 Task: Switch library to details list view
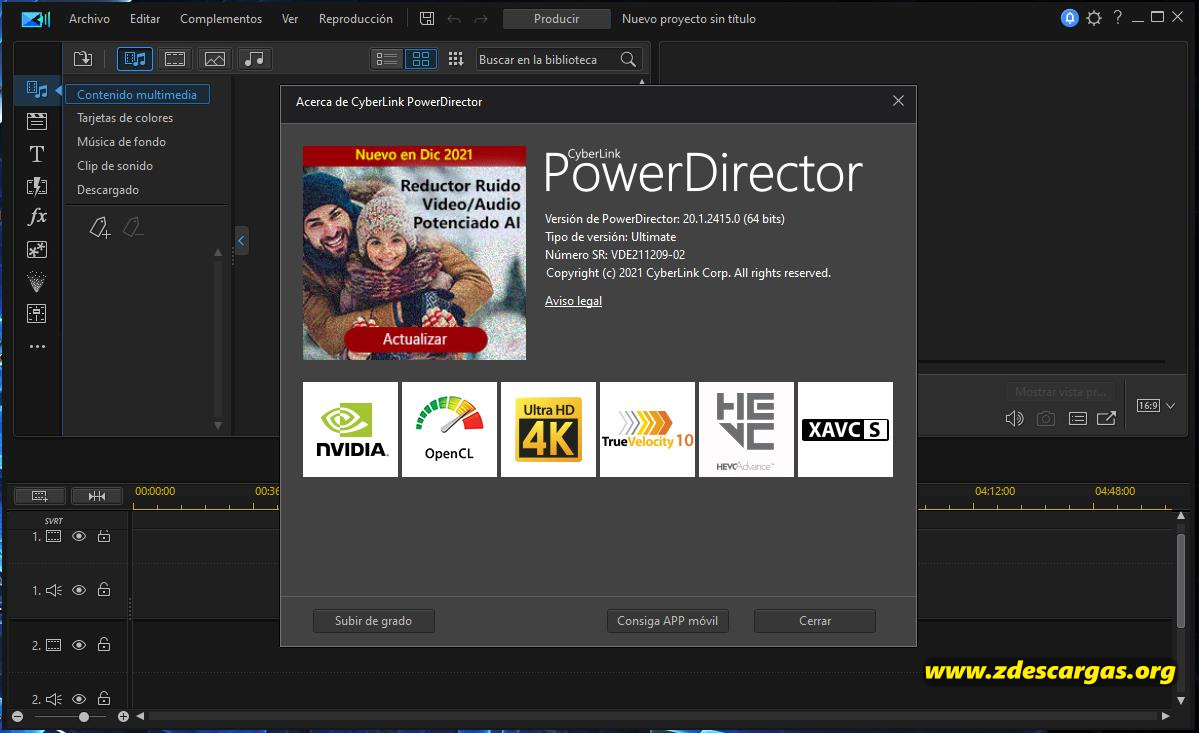coord(387,59)
